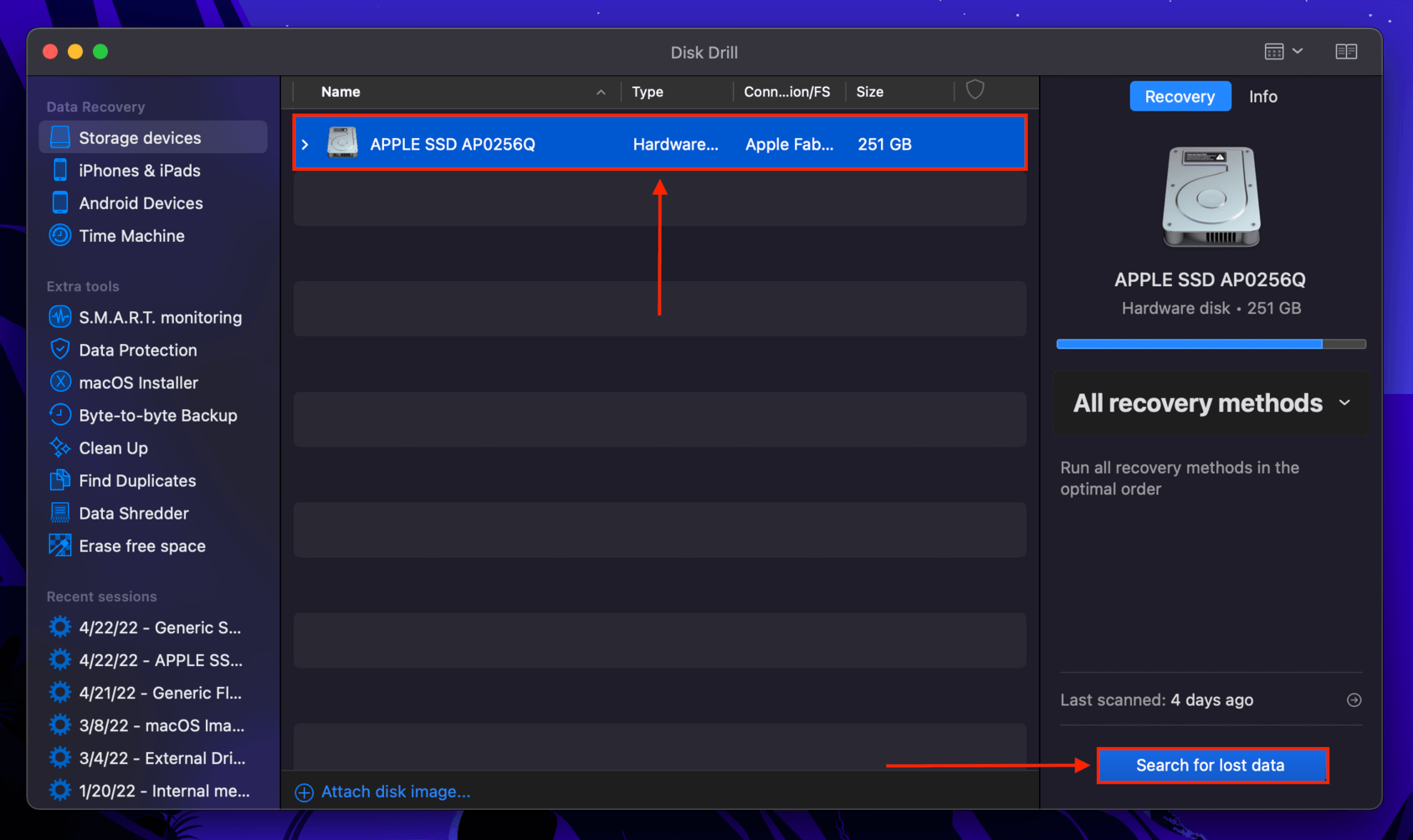Click the Last scanned: 4 days ago text
1413x840 pixels.
click(x=1157, y=699)
